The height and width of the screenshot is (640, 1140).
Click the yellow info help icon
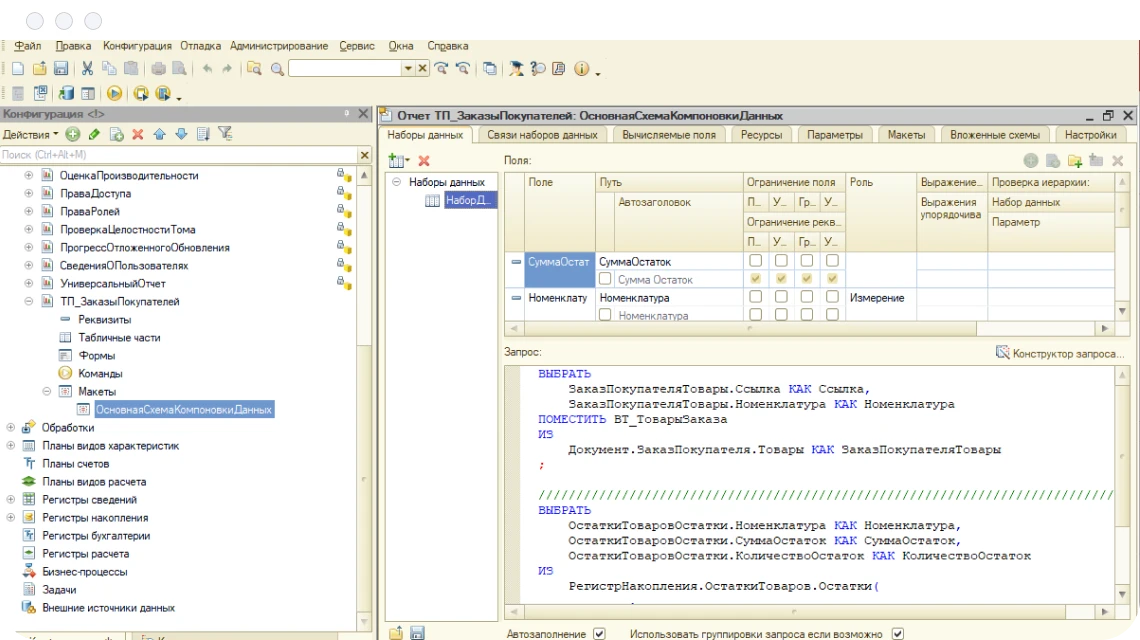(581, 69)
